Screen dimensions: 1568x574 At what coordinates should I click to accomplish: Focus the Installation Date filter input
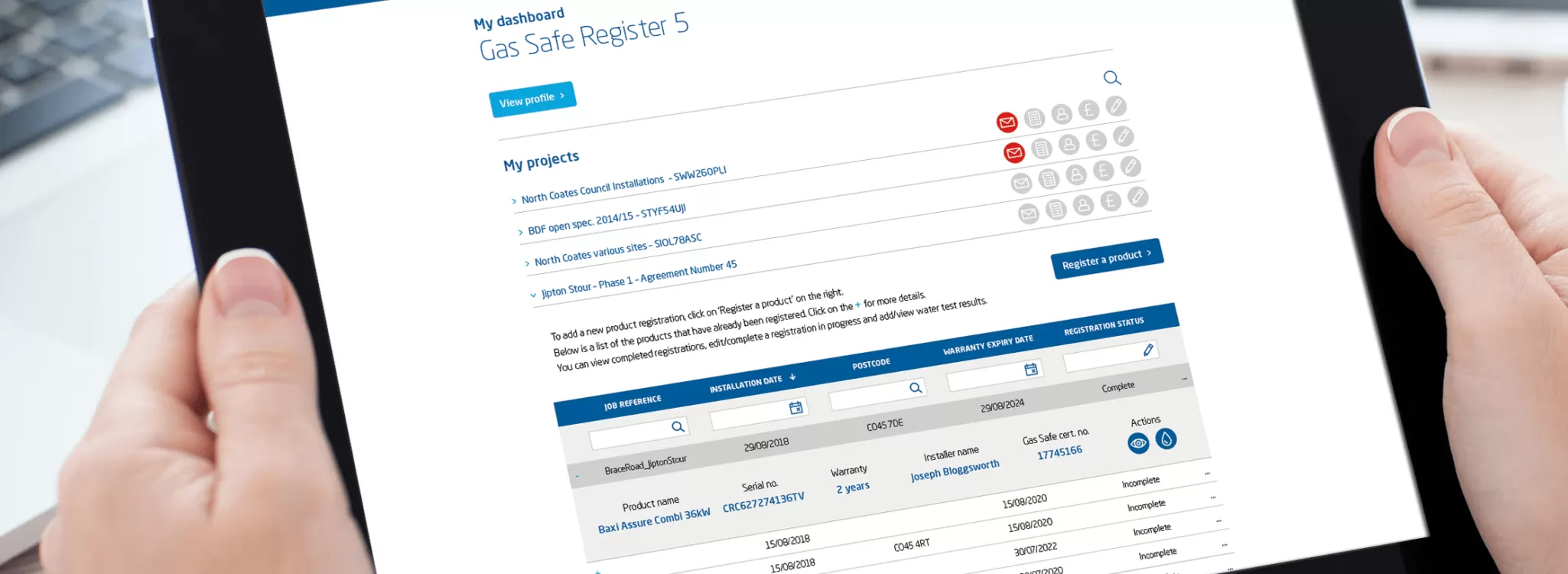click(759, 413)
